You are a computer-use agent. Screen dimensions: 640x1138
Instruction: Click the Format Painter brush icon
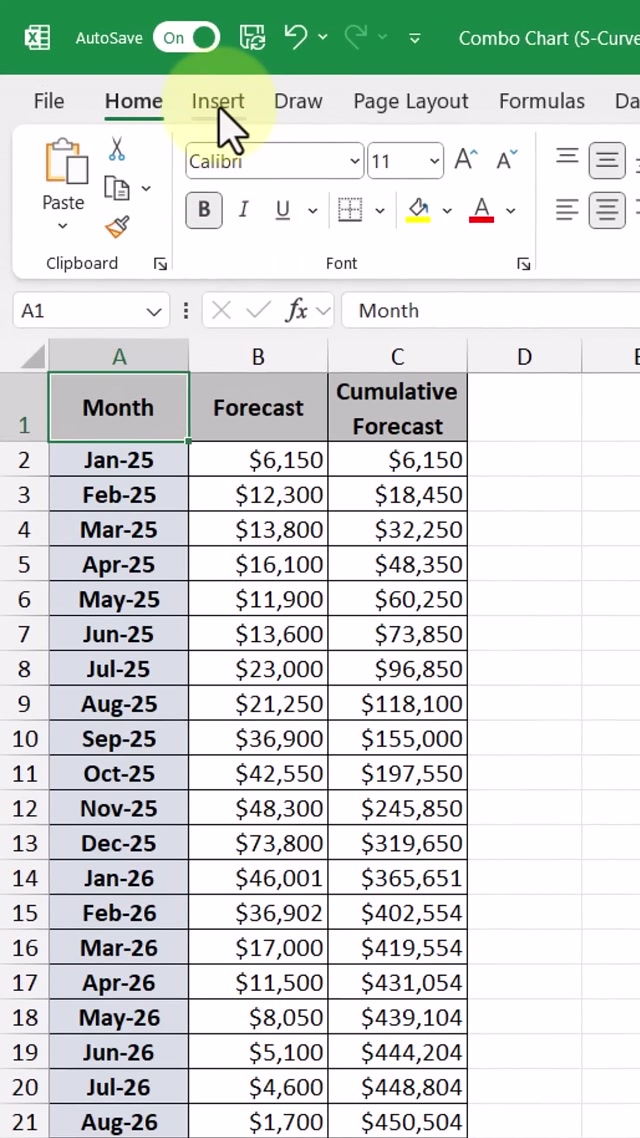[117, 227]
